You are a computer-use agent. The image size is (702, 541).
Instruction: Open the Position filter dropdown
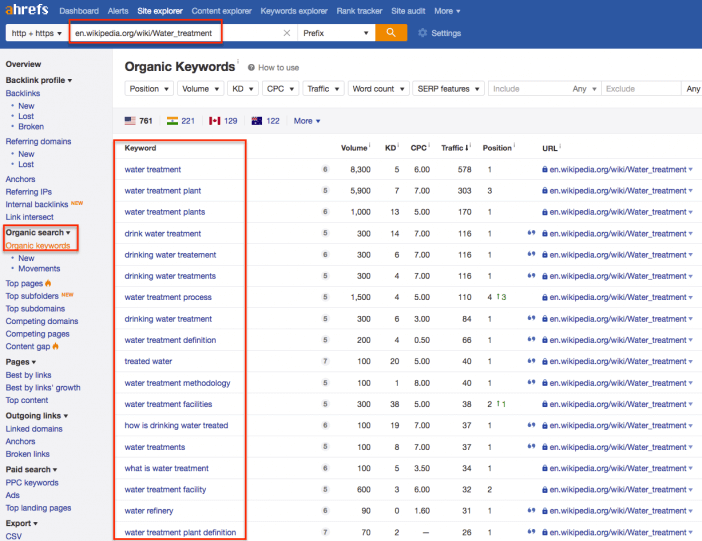149,89
